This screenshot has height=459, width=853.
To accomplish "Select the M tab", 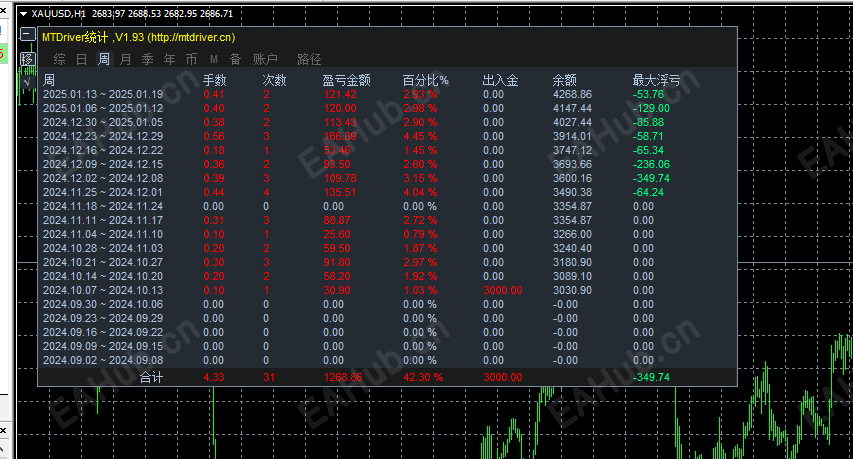I will pos(214,59).
